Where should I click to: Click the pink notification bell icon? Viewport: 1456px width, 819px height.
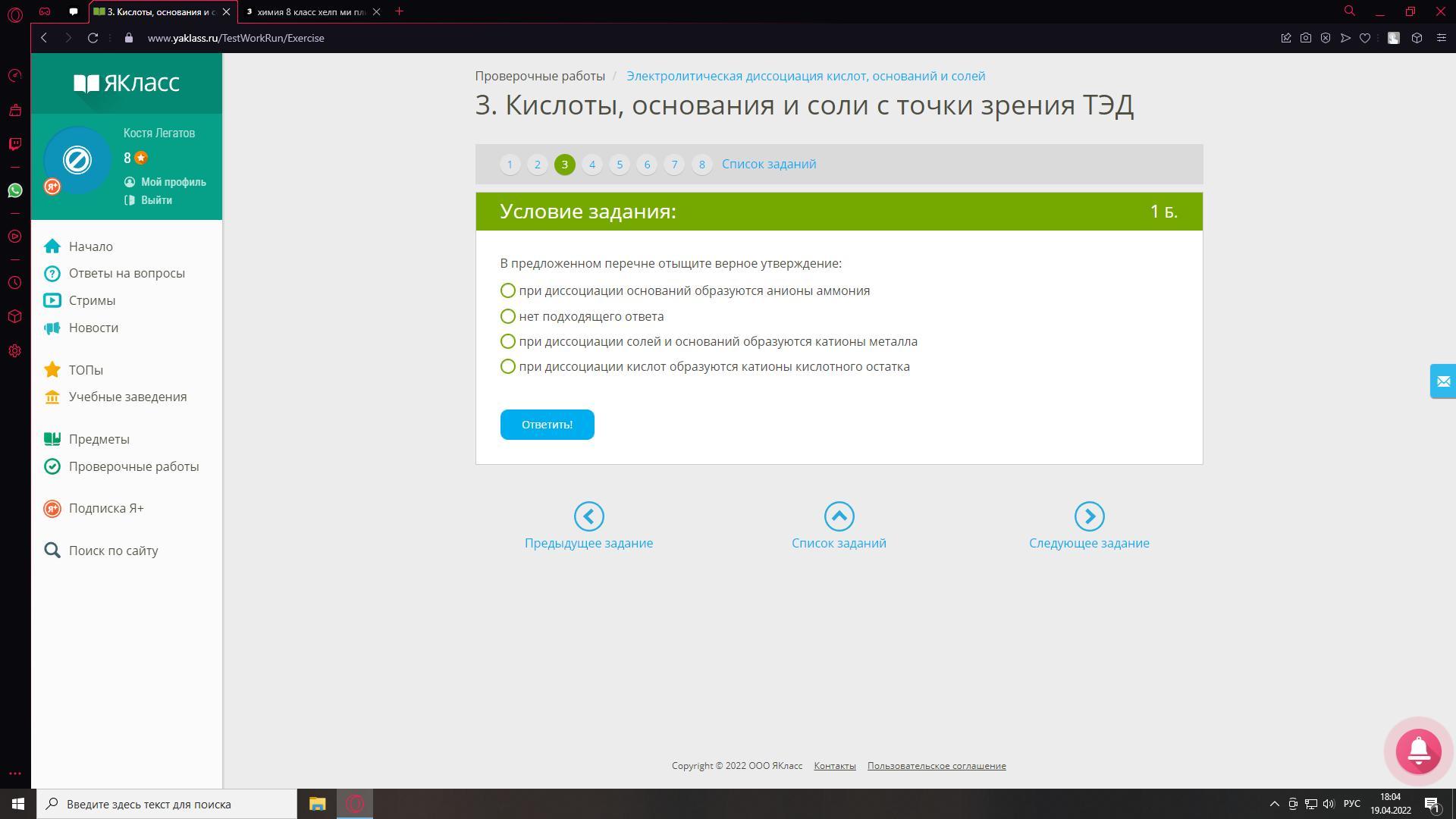click(1418, 751)
